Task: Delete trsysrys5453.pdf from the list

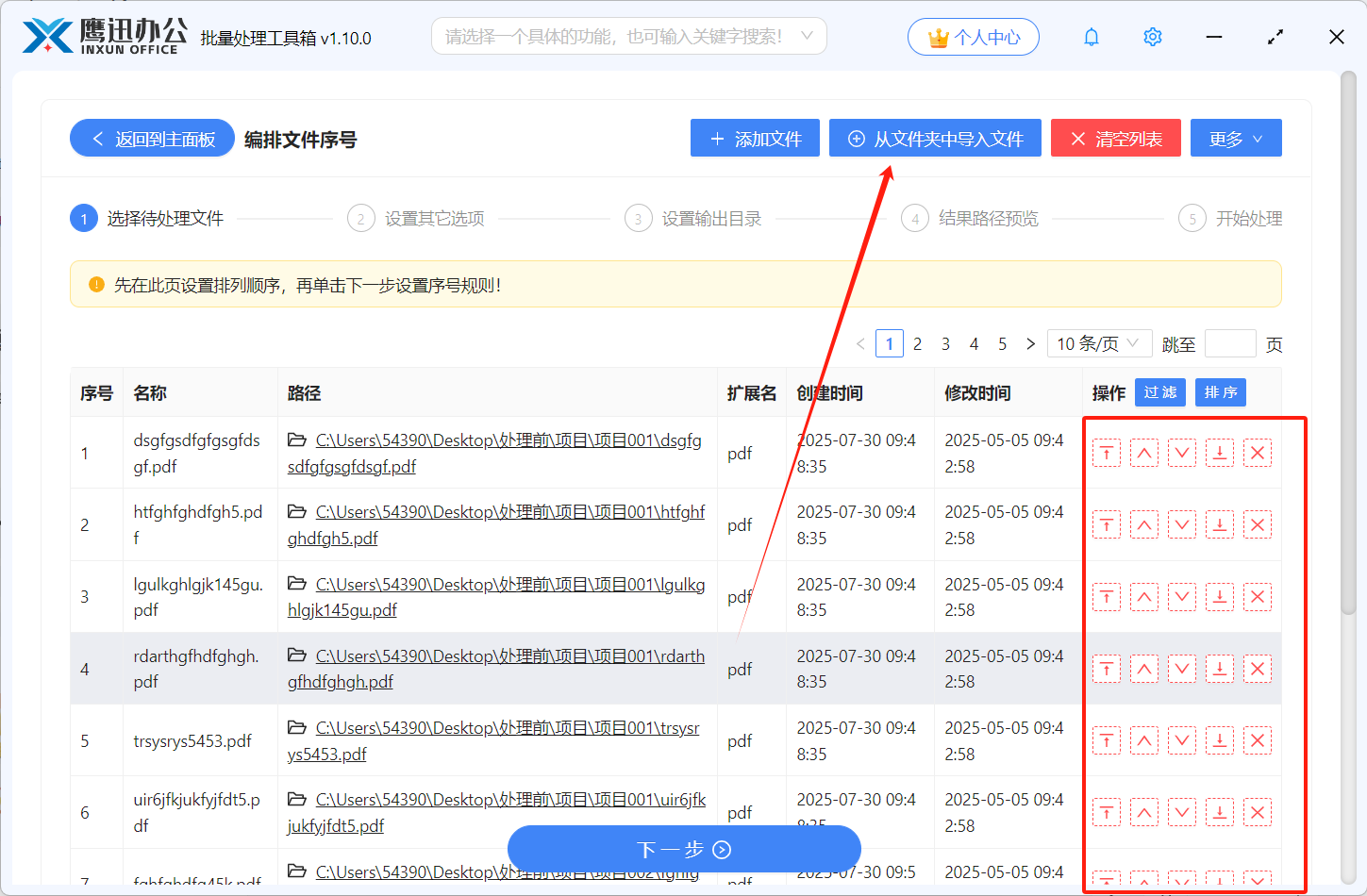Action: 1258,739
